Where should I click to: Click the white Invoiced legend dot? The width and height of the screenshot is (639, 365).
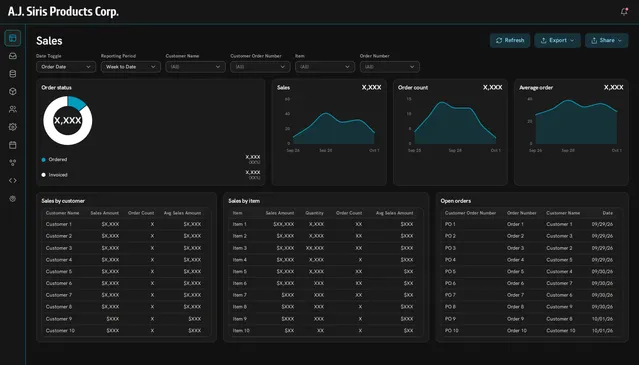pos(44,175)
